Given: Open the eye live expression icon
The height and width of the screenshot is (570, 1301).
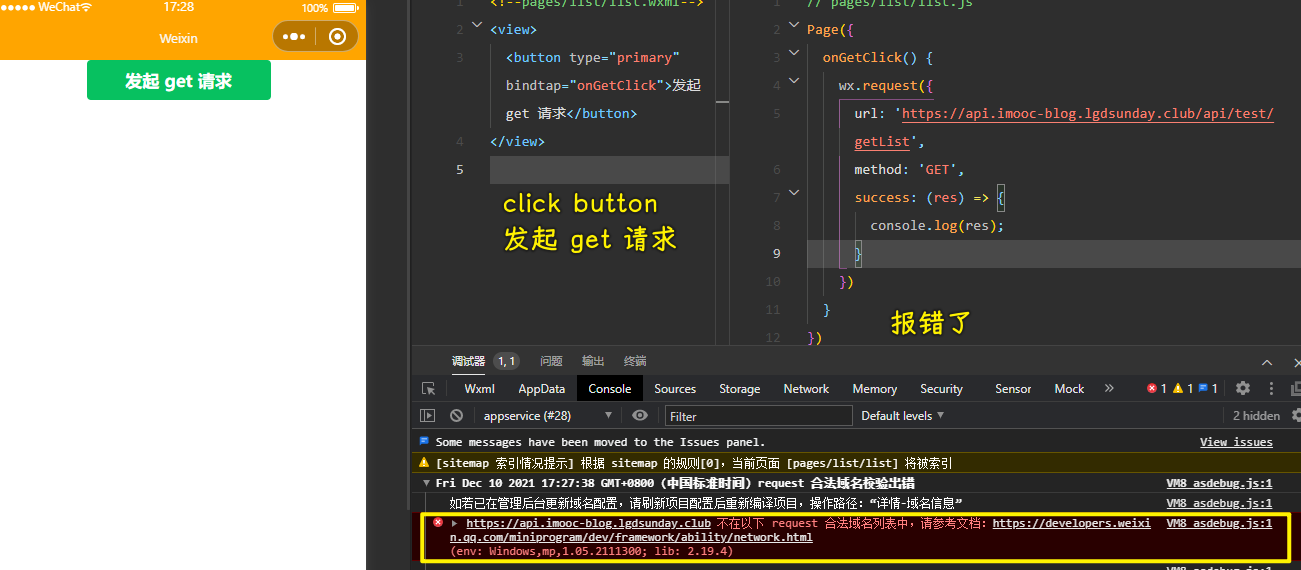Looking at the screenshot, I should click(x=640, y=415).
